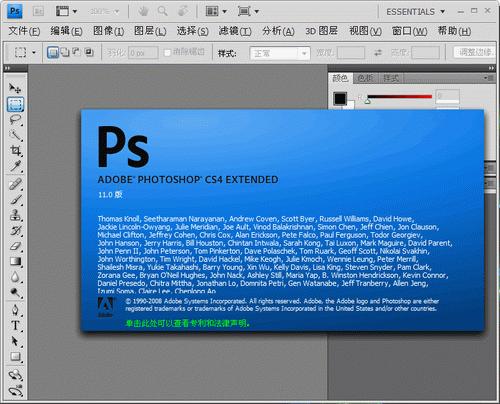Screen dimensions: 500x404
Task: Expand the toolbox double-arrow
Action: click(7, 68)
